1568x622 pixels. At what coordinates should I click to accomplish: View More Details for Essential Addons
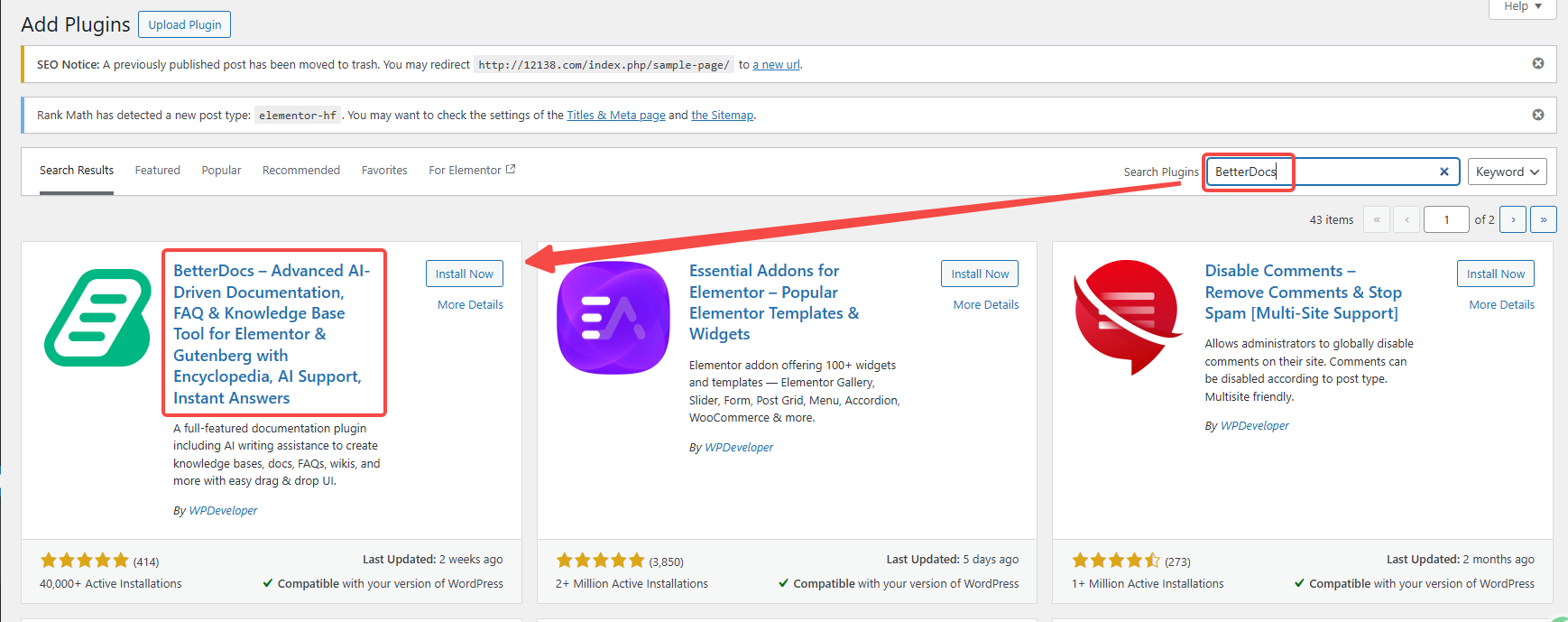(x=985, y=304)
